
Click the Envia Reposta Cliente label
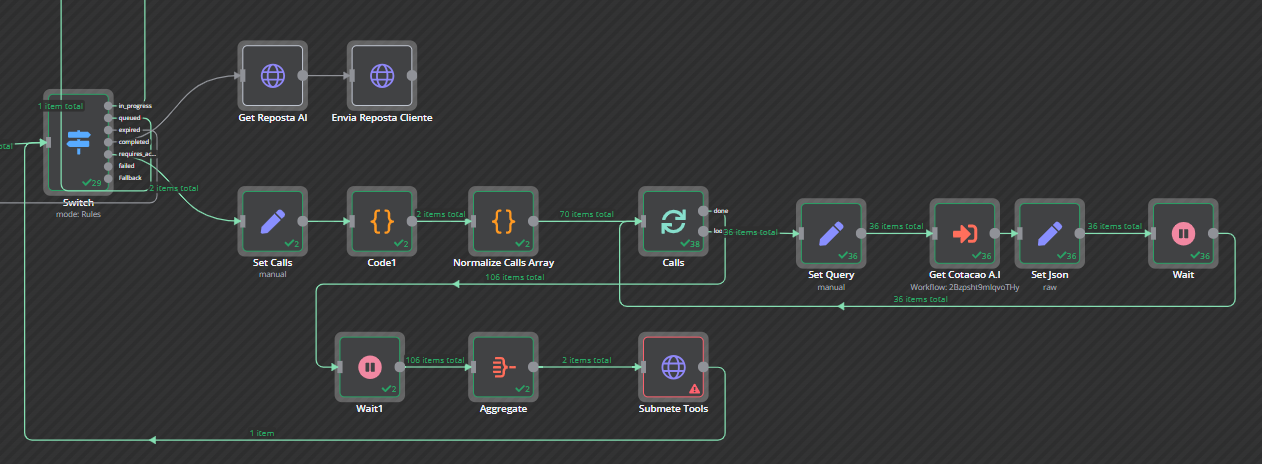coord(381,118)
